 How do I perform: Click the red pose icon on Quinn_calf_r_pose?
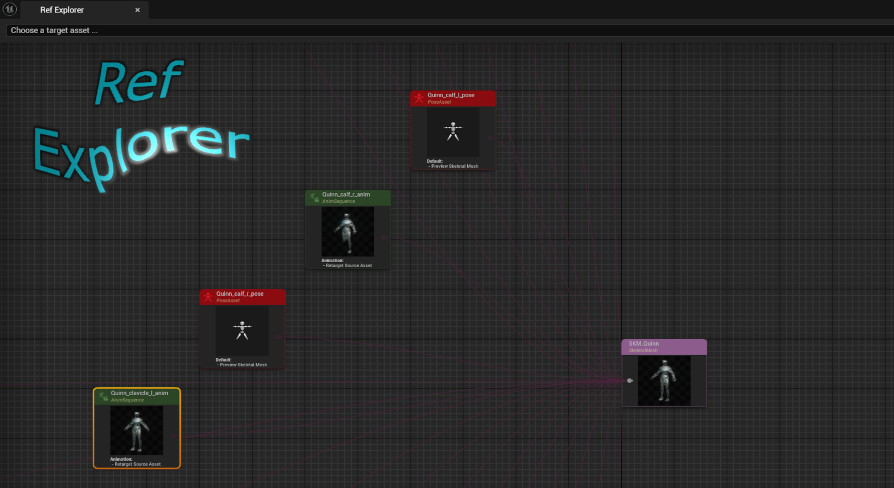coord(208,297)
